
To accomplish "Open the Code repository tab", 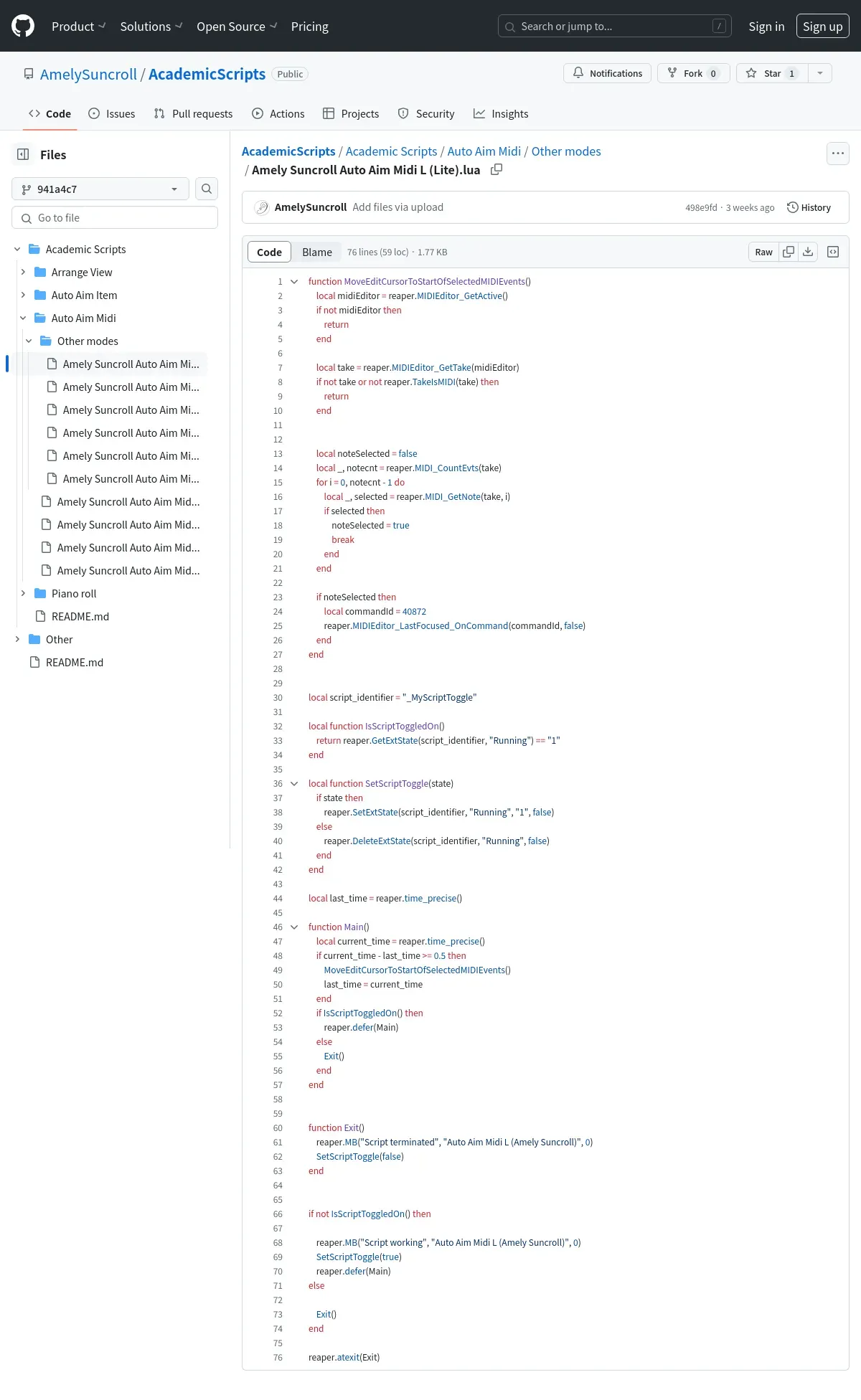I will pos(50,113).
